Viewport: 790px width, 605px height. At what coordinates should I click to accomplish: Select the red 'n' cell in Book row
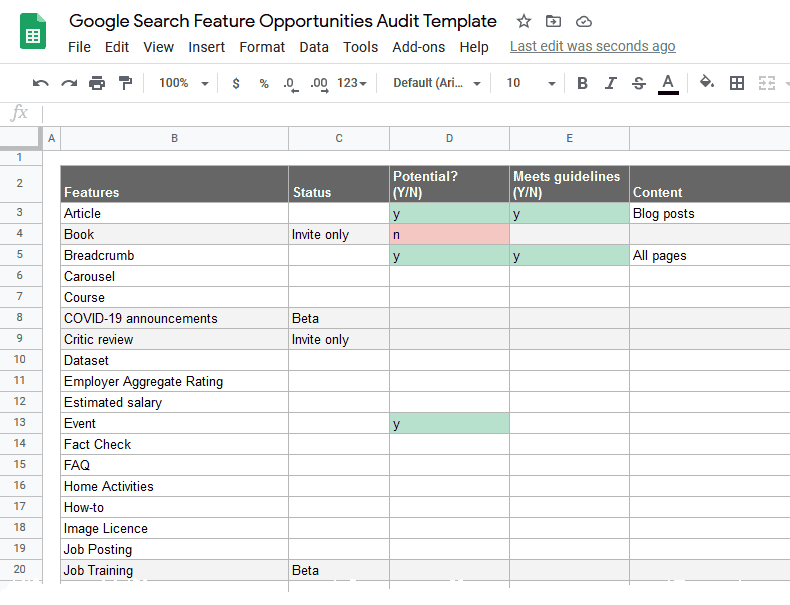(449, 235)
